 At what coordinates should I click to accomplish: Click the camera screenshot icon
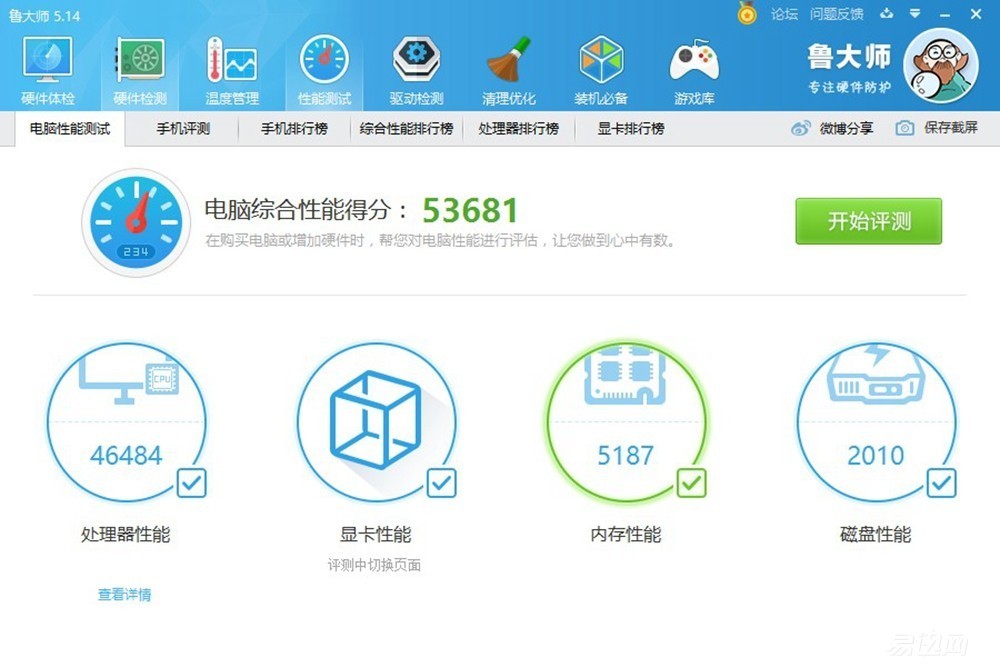click(x=904, y=128)
